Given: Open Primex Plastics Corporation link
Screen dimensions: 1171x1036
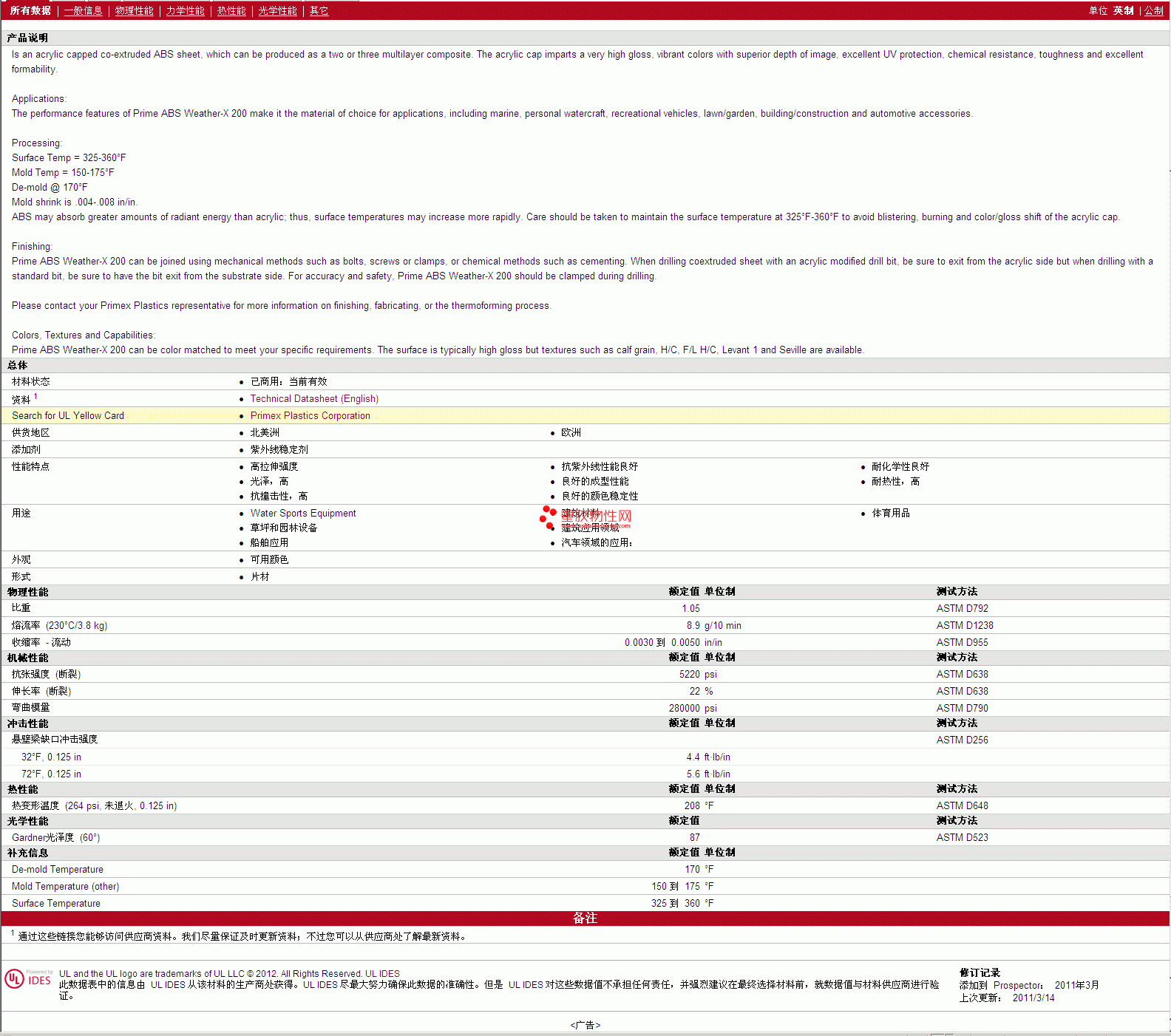Looking at the screenshot, I should [310, 415].
